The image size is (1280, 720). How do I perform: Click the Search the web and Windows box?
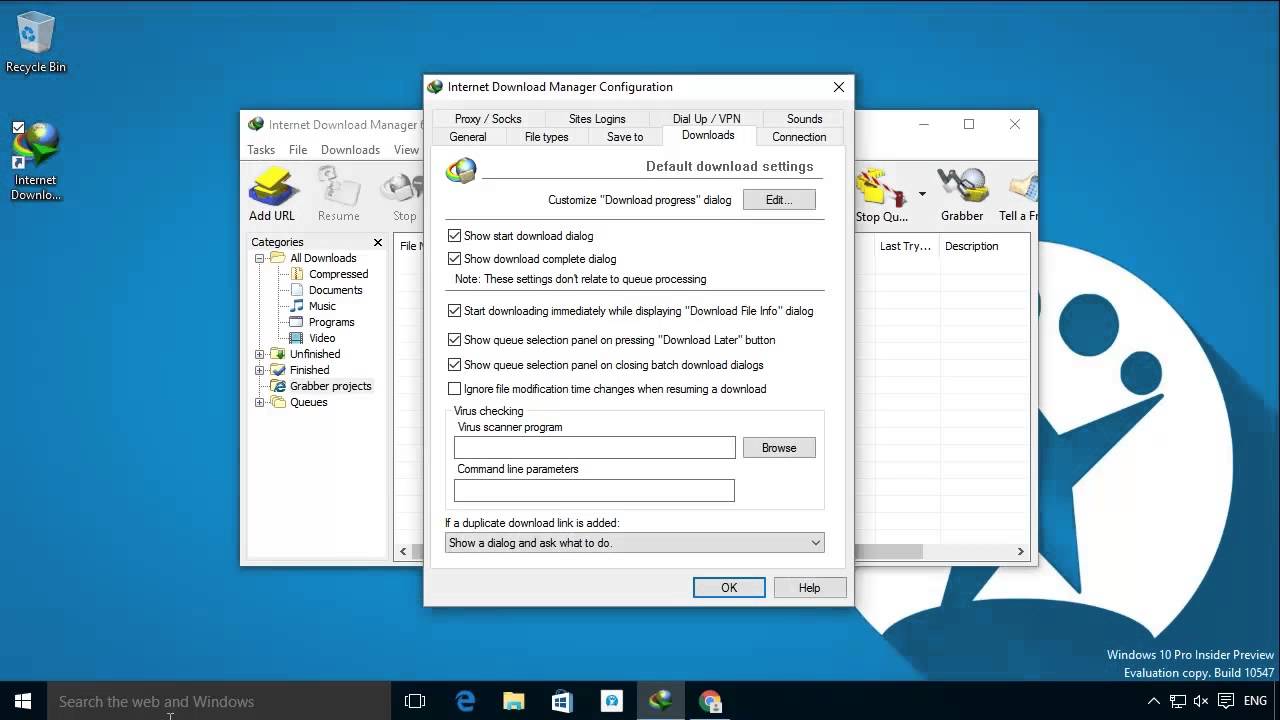pyautogui.click(x=219, y=701)
